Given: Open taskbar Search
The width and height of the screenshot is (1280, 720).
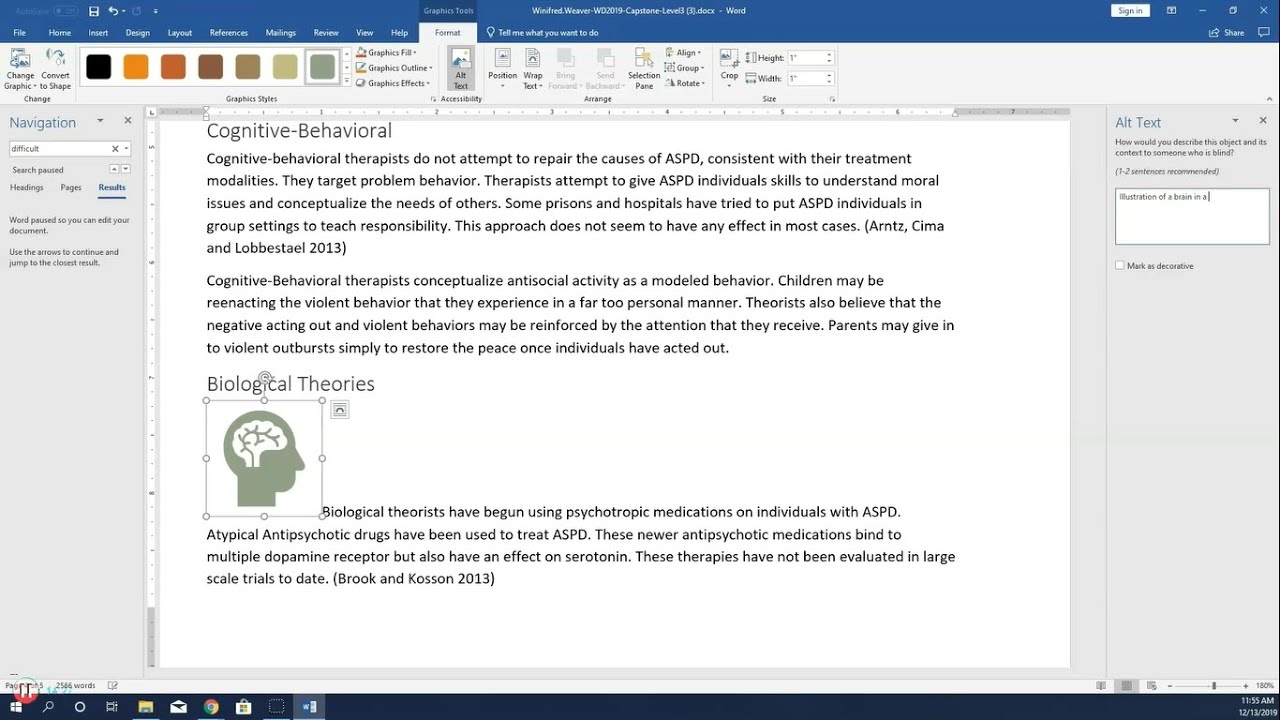Looking at the screenshot, I should pos(48,707).
